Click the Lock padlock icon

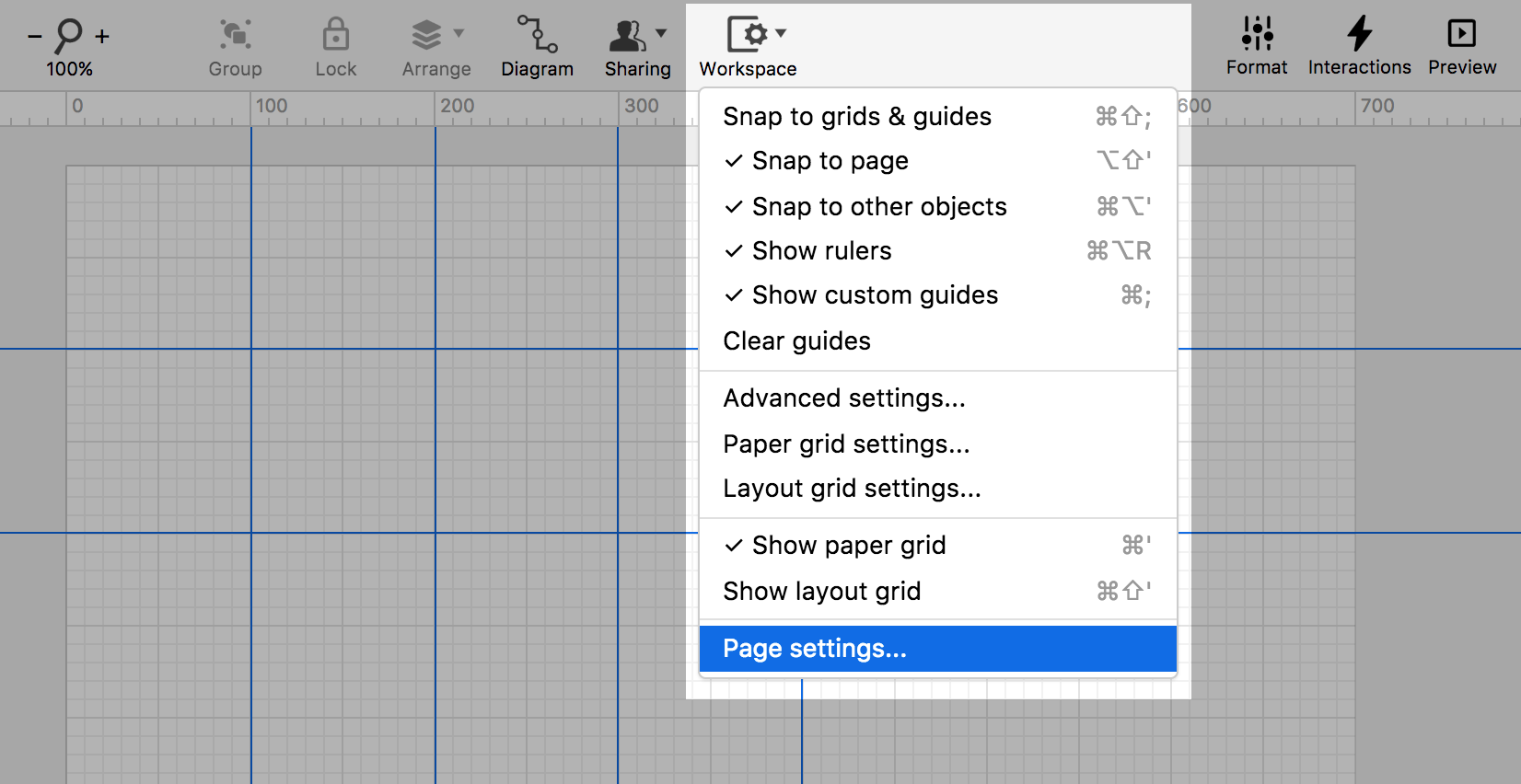pyautogui.click(x=336, y=35)
